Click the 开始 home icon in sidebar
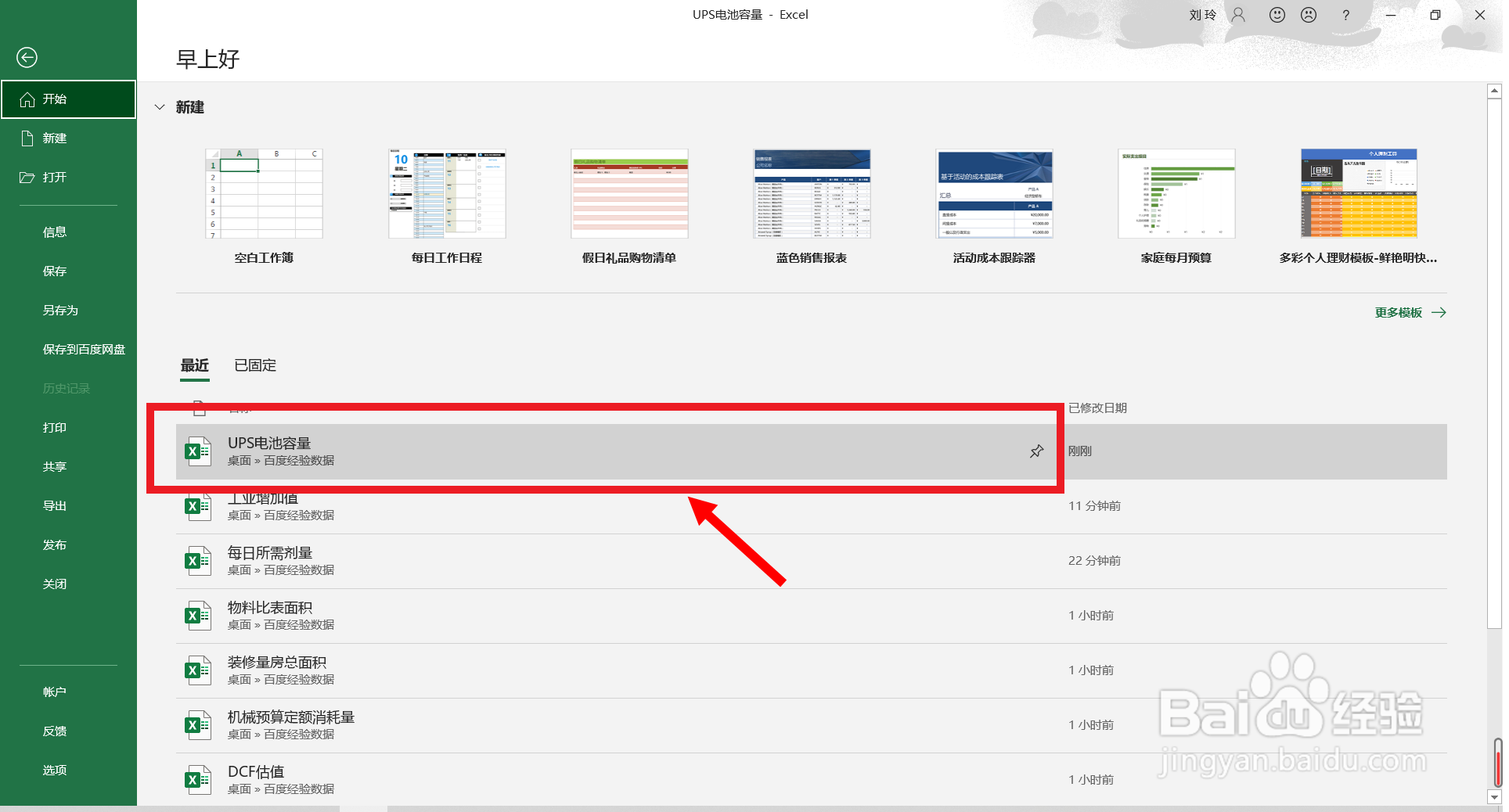Screen dimensions: 1509x812 point(27,99)
